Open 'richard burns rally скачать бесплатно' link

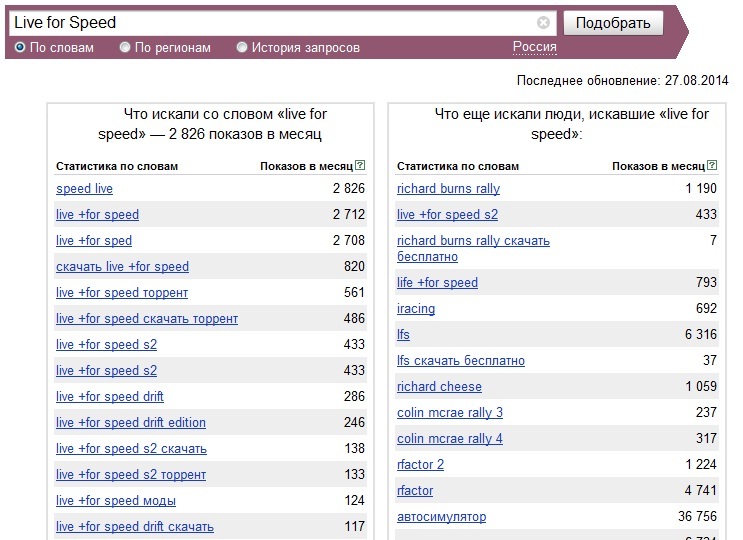(x=473, y=249)
